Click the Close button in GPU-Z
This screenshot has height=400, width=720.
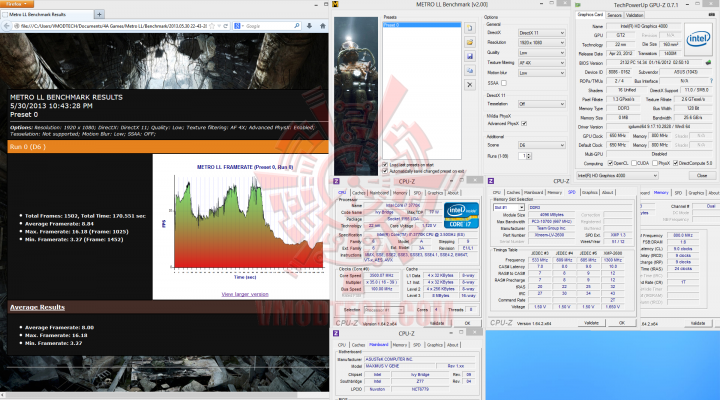point(702,175)
